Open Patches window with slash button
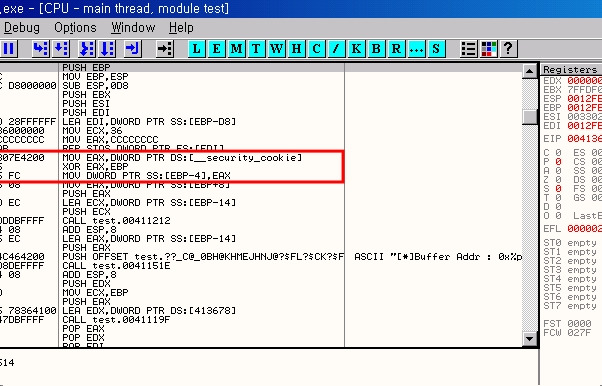602x386 pixels. click(x=336, y=49)
